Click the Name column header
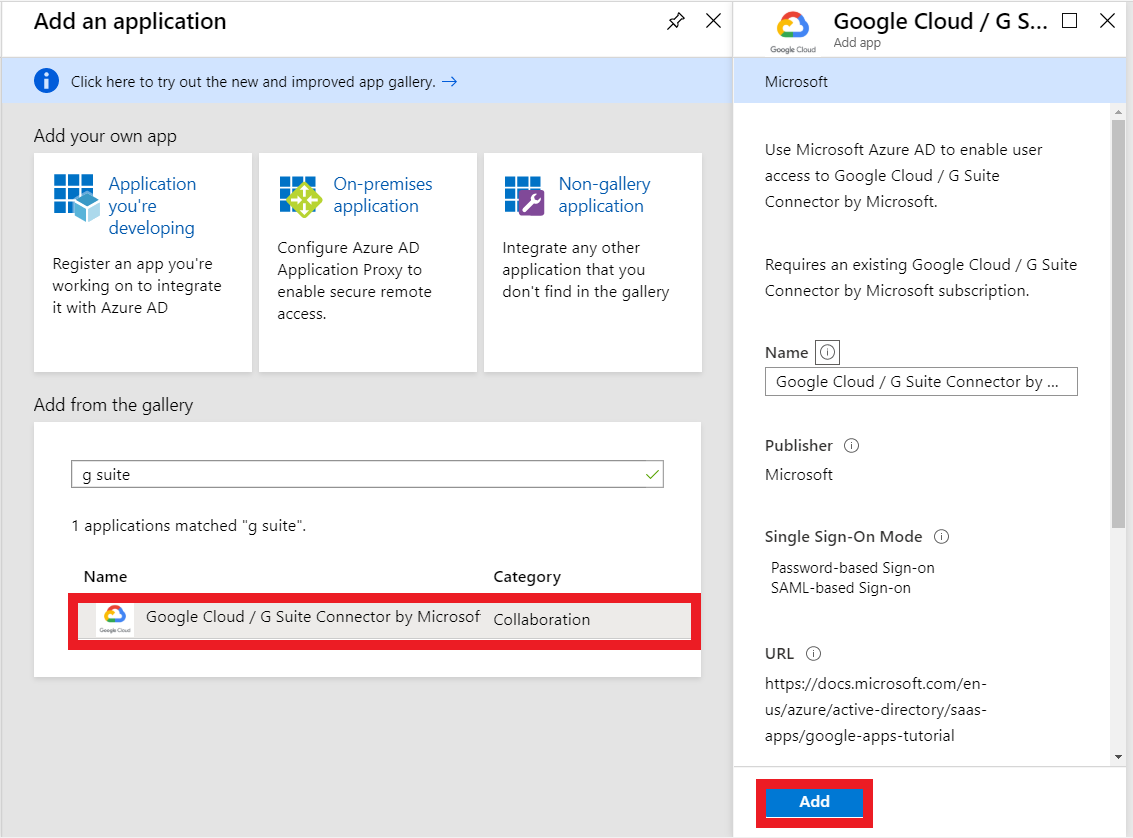This screenshot has height=838, width=1133. point(105,576)
